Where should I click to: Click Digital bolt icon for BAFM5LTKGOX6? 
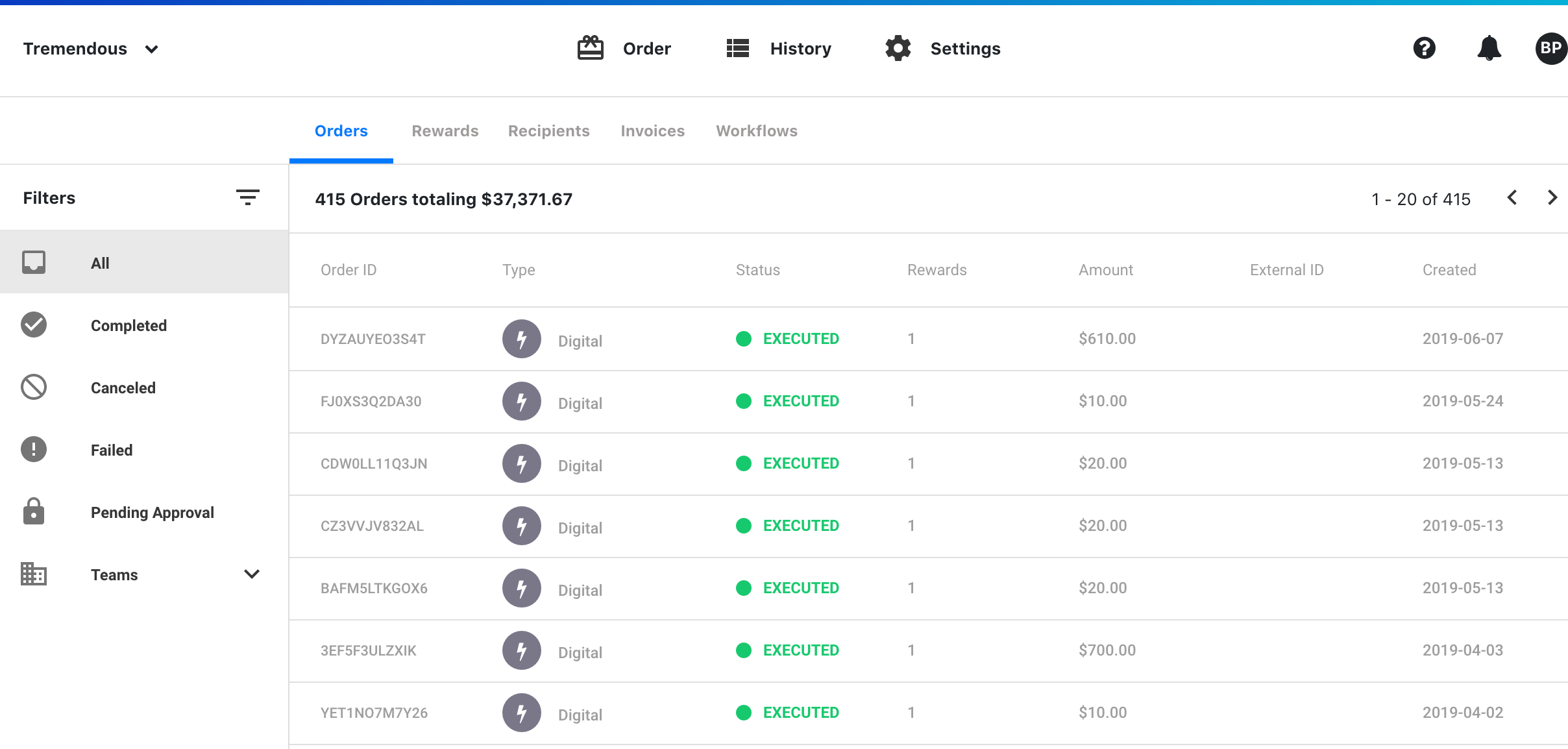pyautogui.click(x=522, y=588)
